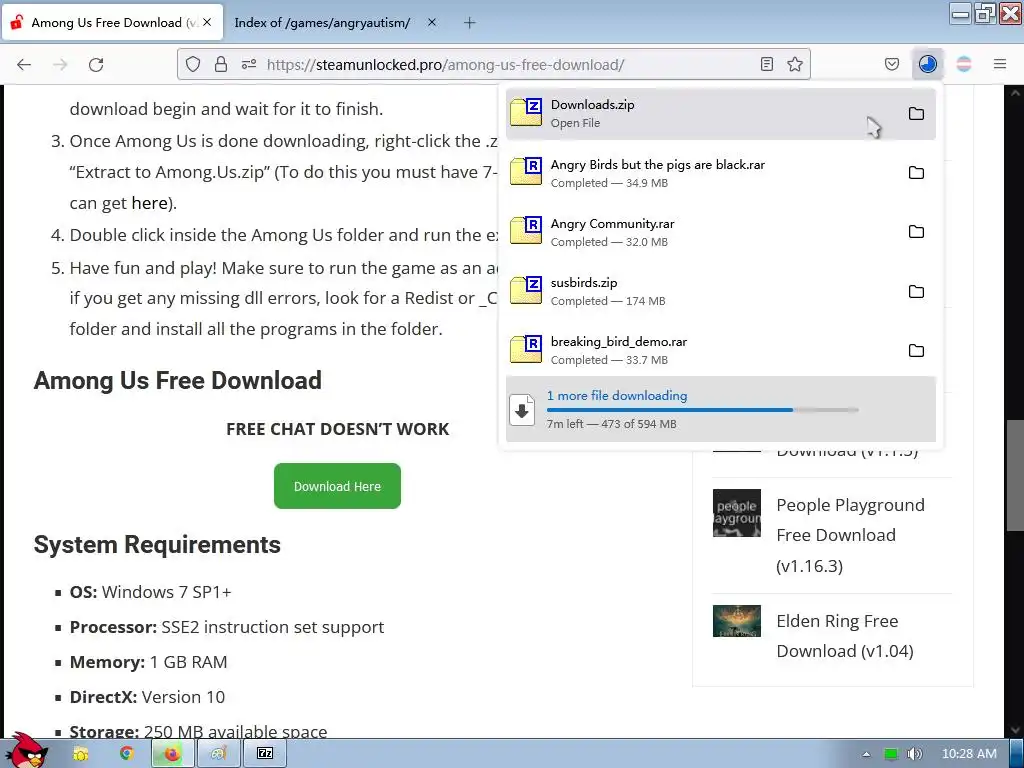Open Elden Ring Free Download link
This screenshot has height=768, width=1024.
[844, 635]
